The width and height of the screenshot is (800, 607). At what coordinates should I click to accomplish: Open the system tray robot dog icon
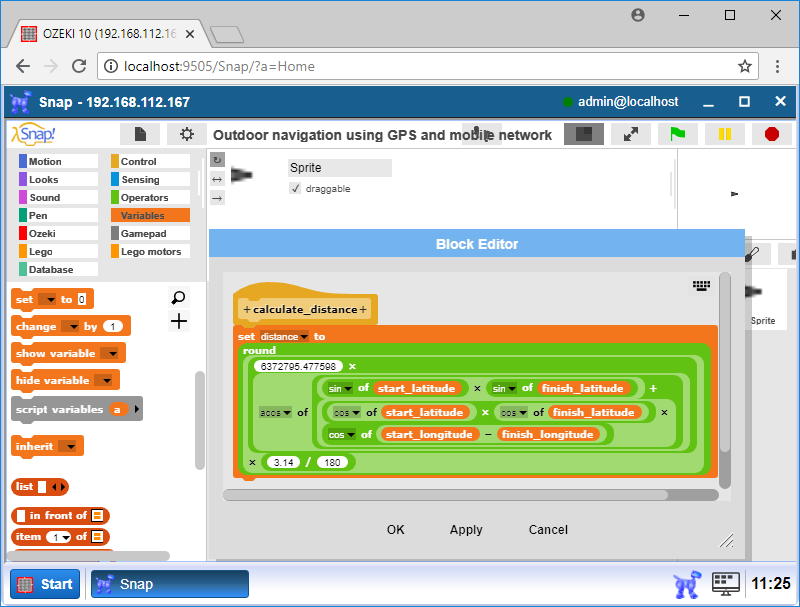click(x=687, y=584)
